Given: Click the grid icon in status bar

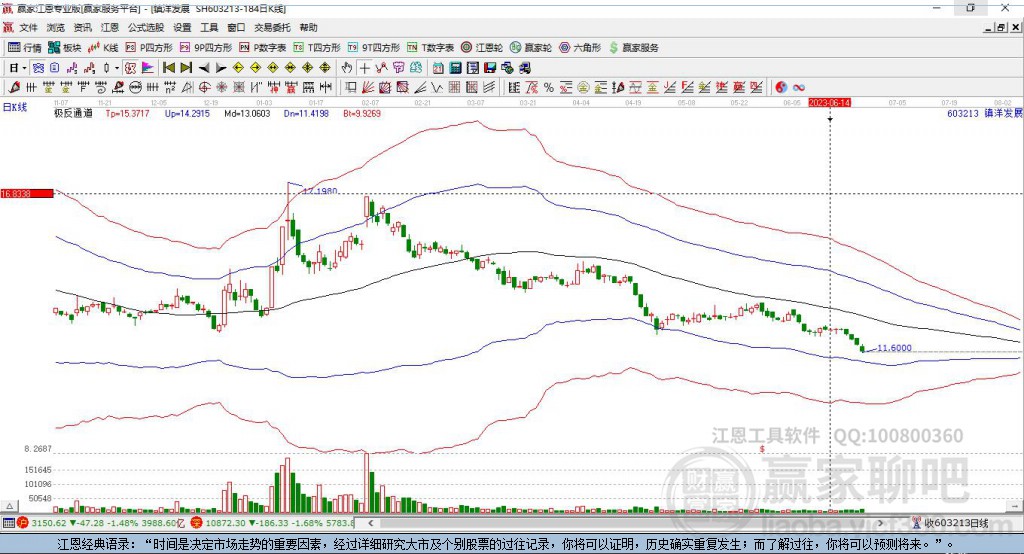Looking at the screenshot, I should click(x=8, y=523).
